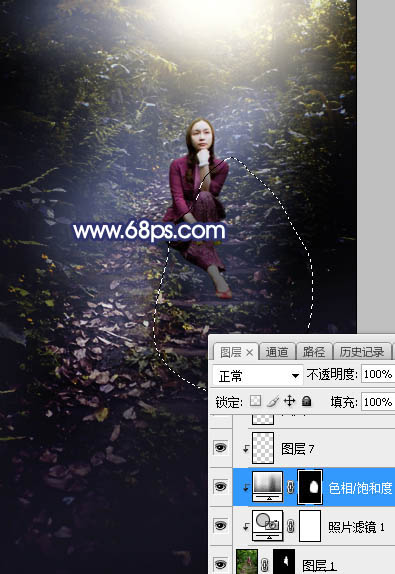Click the lock position move icon
The width and height of the screenshot is (395, 574).
pos(289,401)
